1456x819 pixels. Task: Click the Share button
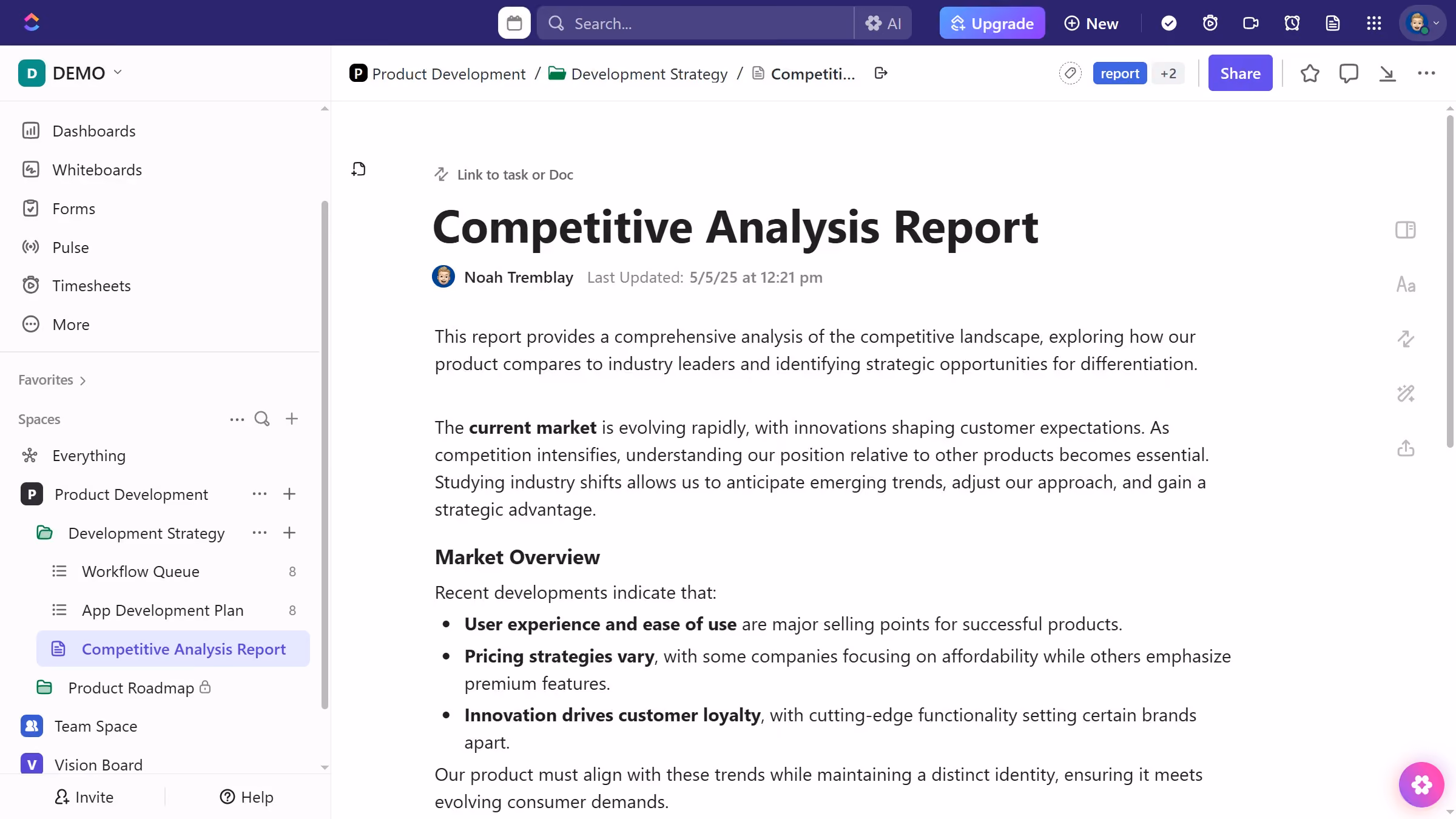coord(1240,73)
